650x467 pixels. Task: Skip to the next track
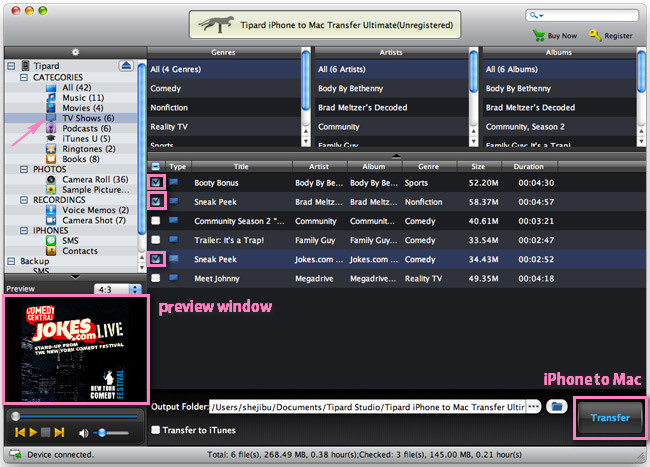coord(59,433)
